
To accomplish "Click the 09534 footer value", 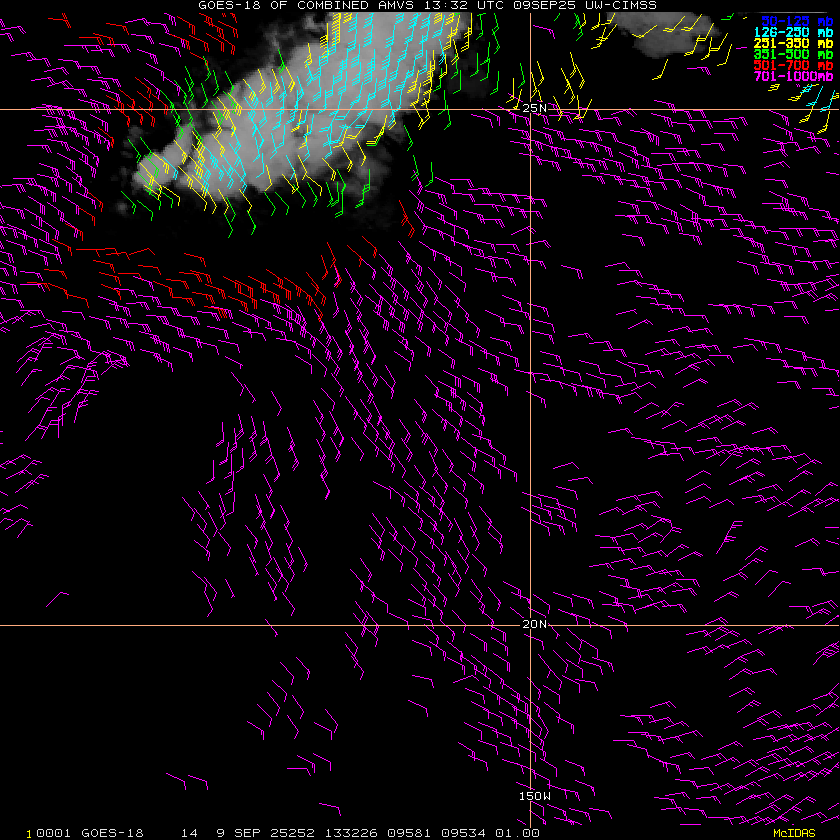I will pos(463,834).
